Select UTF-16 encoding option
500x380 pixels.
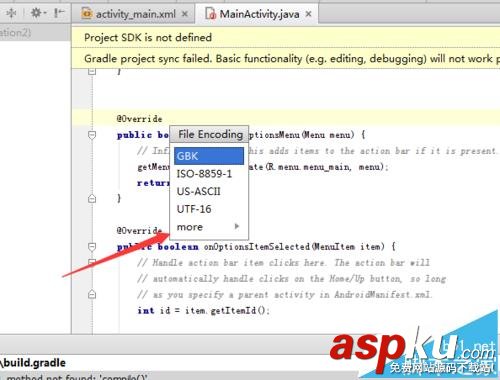point(209,209)
